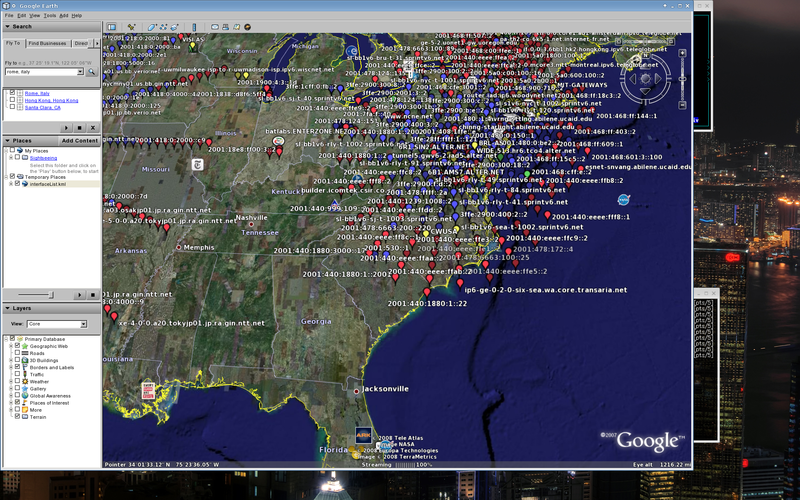Screen dimensions: 800x500
Task: Click the Add Placemark pushpin toolbar icon
Action: (x=131, y=27)
